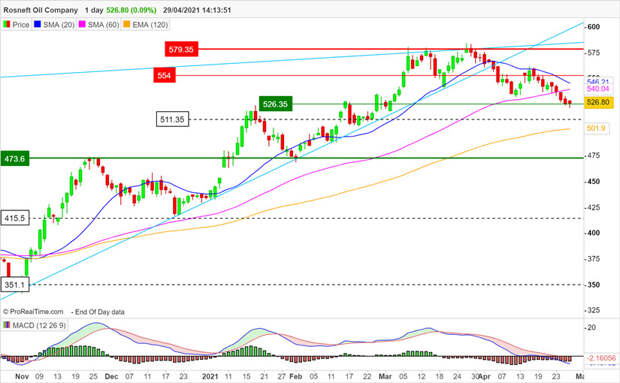This screenshot has width=620, height=383.
Task: Click the green 526.35 support level tag
Action: tap(276, 104)
